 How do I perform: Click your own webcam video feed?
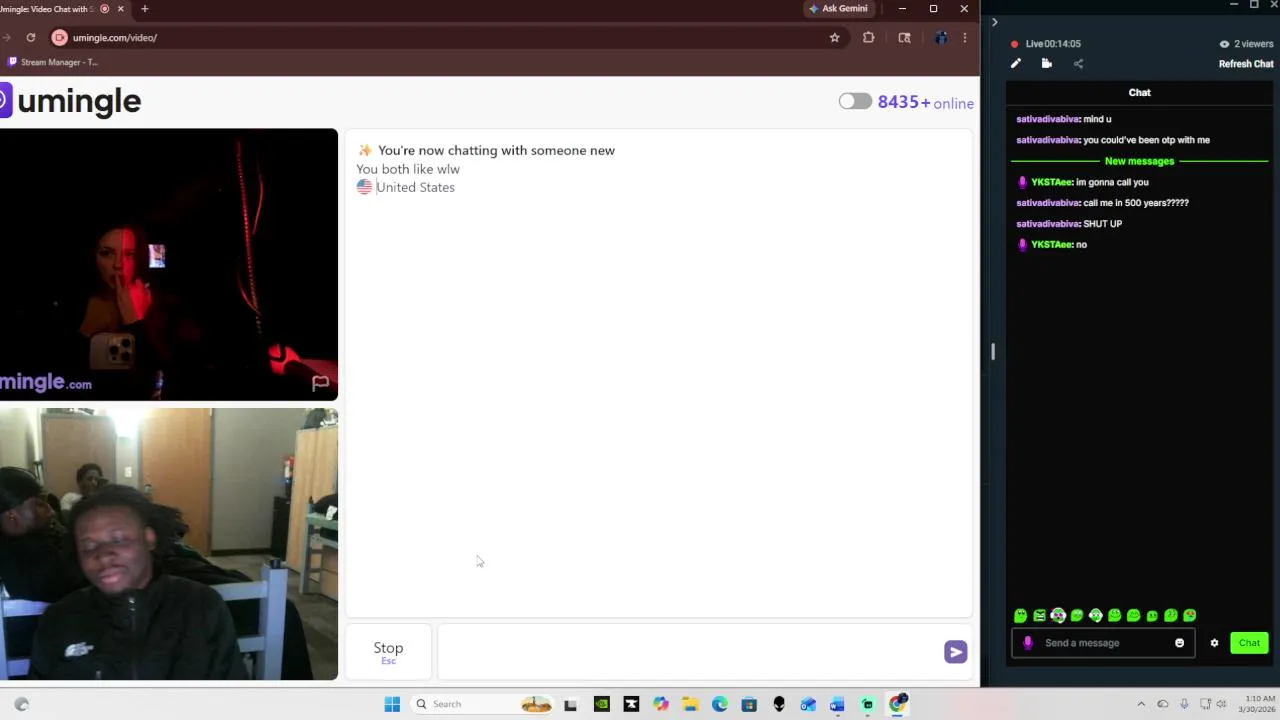tap(168, 544)
